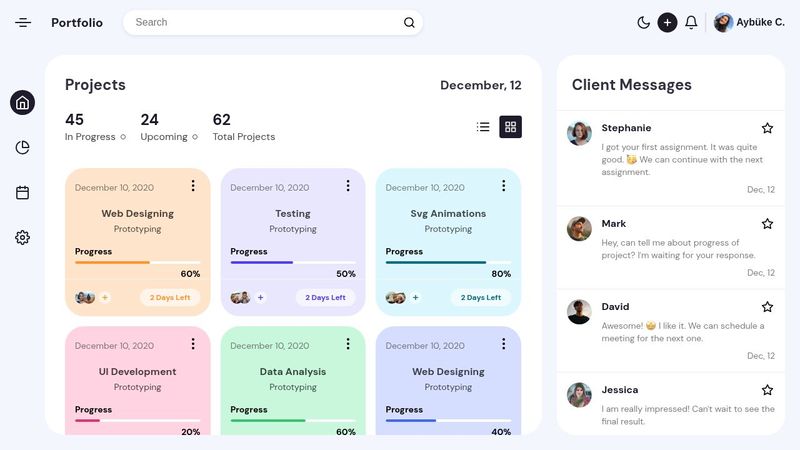Click the orange Web Designing 60% progress bar

click(x=138, y=262)
